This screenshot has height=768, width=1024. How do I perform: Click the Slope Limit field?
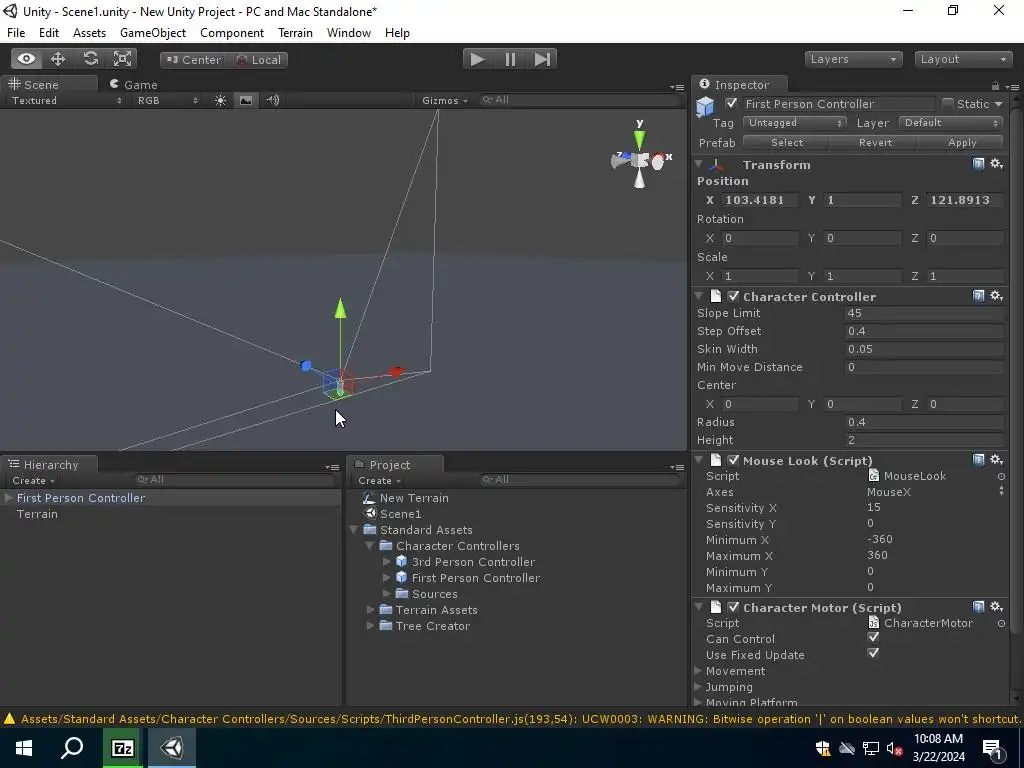pos(925,313)
